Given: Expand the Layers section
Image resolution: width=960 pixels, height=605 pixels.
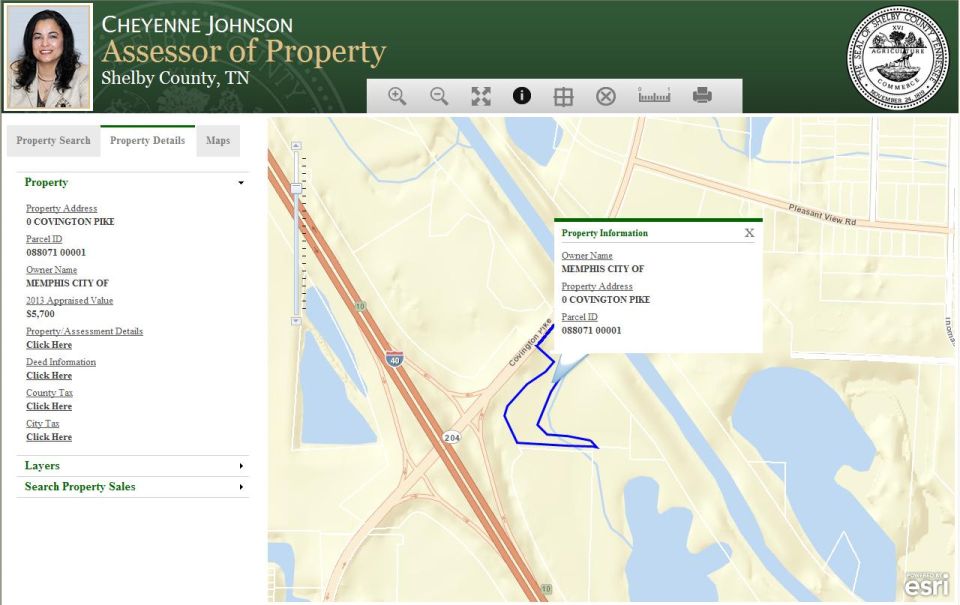Looking at the screenshot, I should 133,465.
